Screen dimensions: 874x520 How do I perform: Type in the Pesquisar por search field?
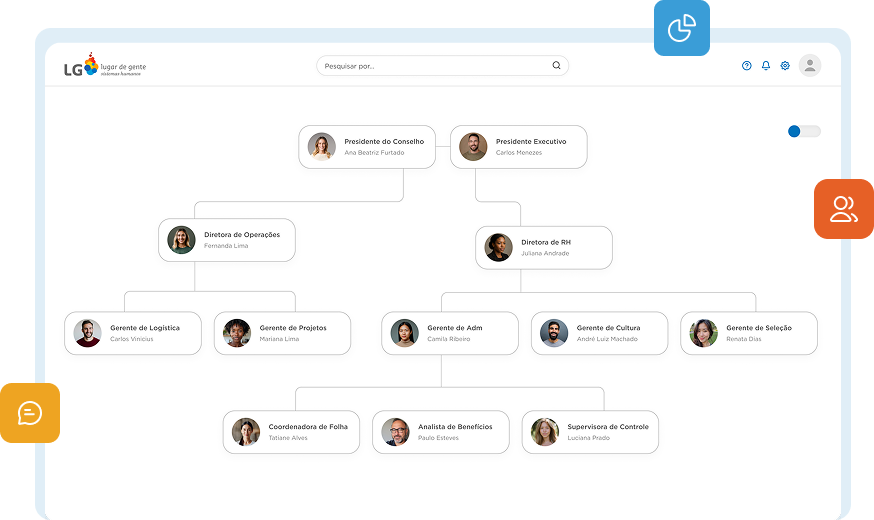435,66
